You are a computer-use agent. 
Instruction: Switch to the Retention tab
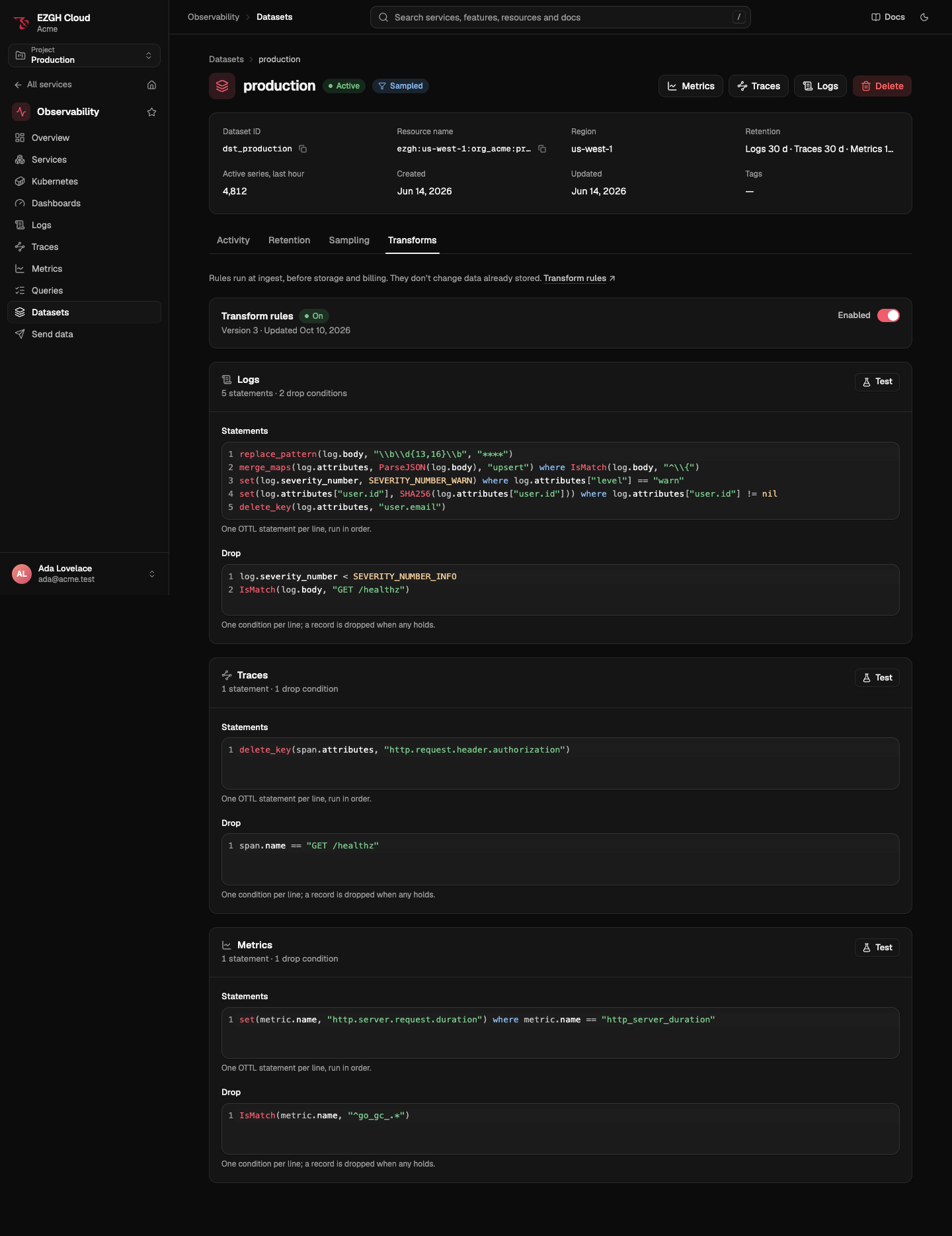[289, 240]
